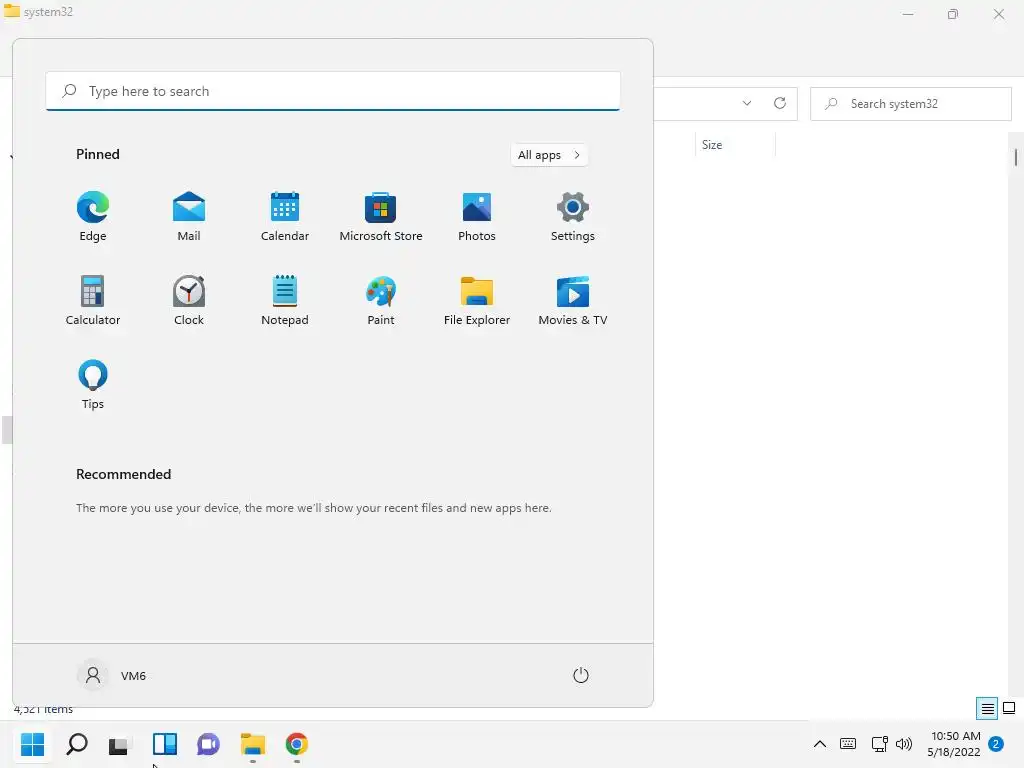Click the 'Pinned' section heading
Viewport: 1024px width, 768px height.
98,154
